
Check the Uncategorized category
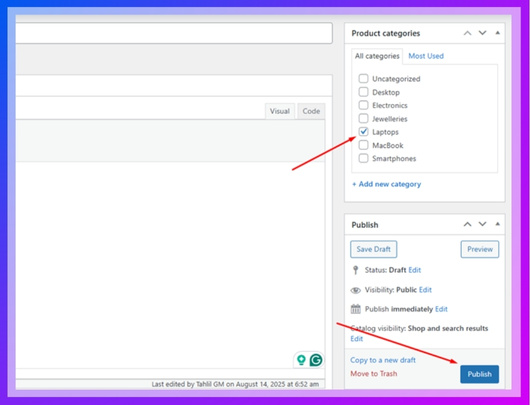pyautogui.click(x=363, y=78)
